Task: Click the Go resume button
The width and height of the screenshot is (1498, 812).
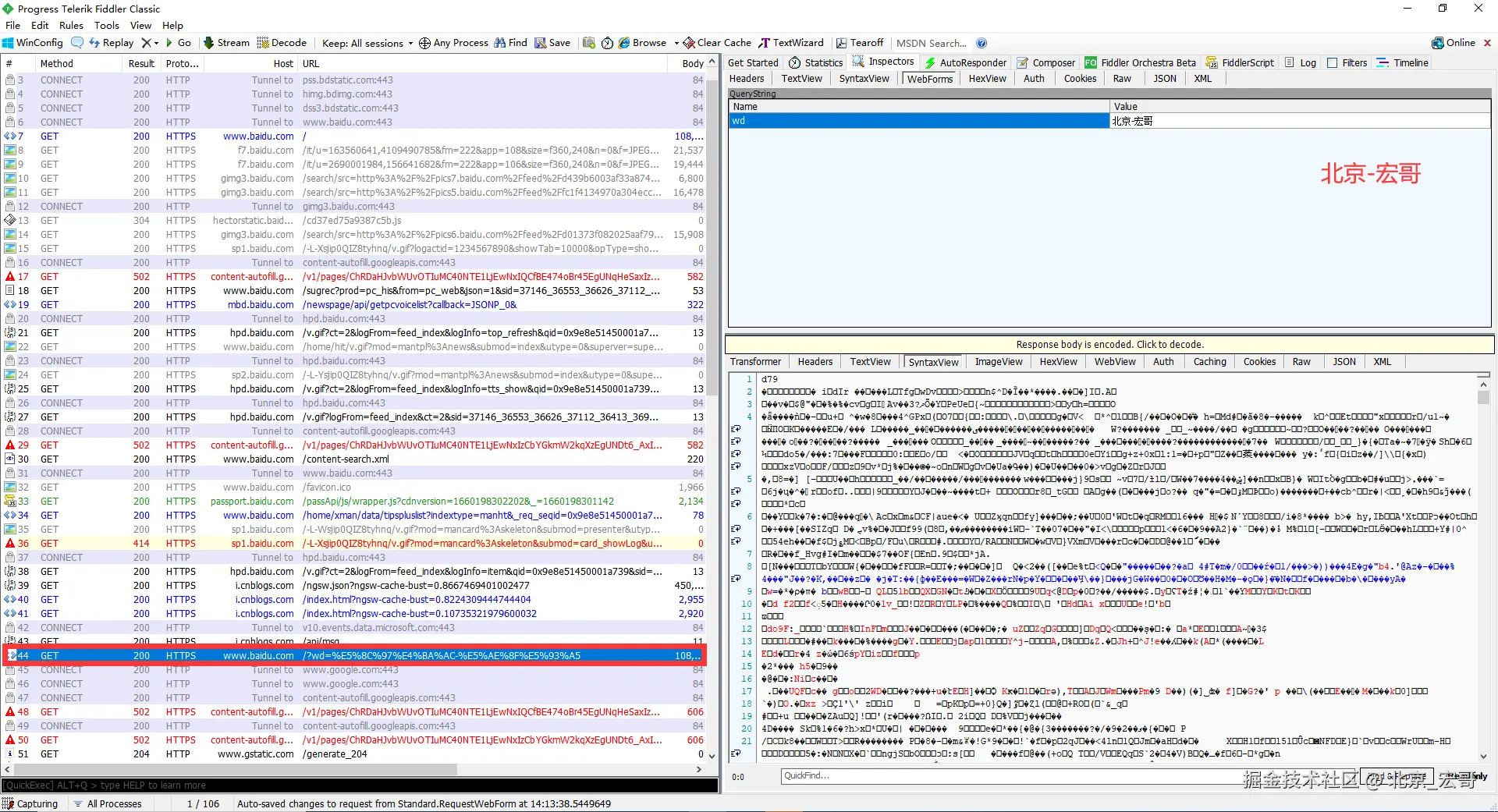Action: coord(178,43)
